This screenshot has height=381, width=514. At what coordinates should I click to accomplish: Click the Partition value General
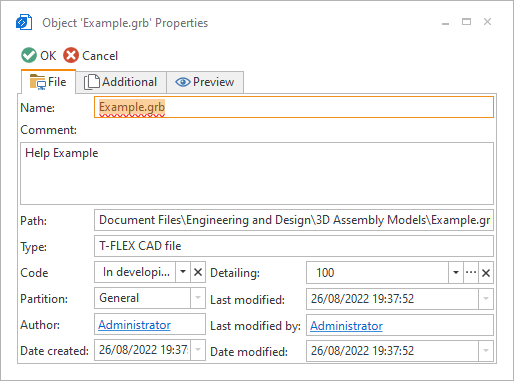(x=119, y=298)
